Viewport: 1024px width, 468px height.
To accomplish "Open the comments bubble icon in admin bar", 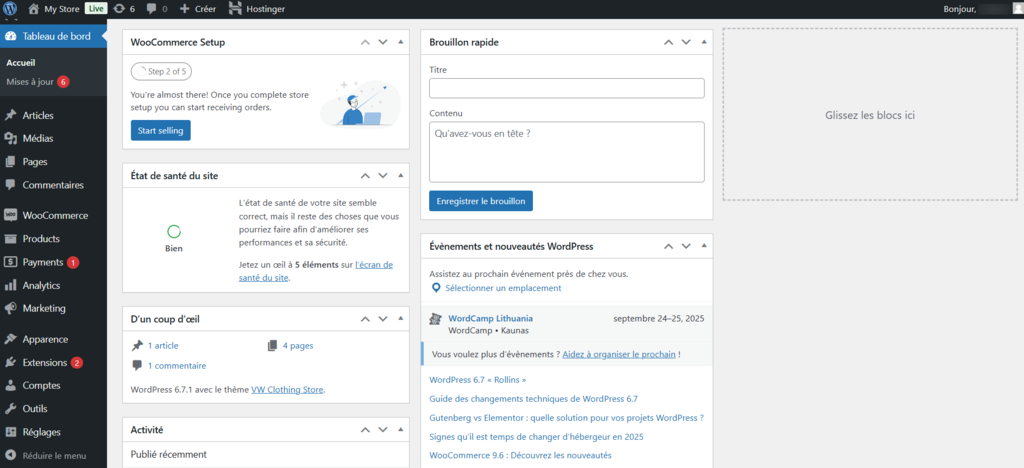I will tap(152, 9).
